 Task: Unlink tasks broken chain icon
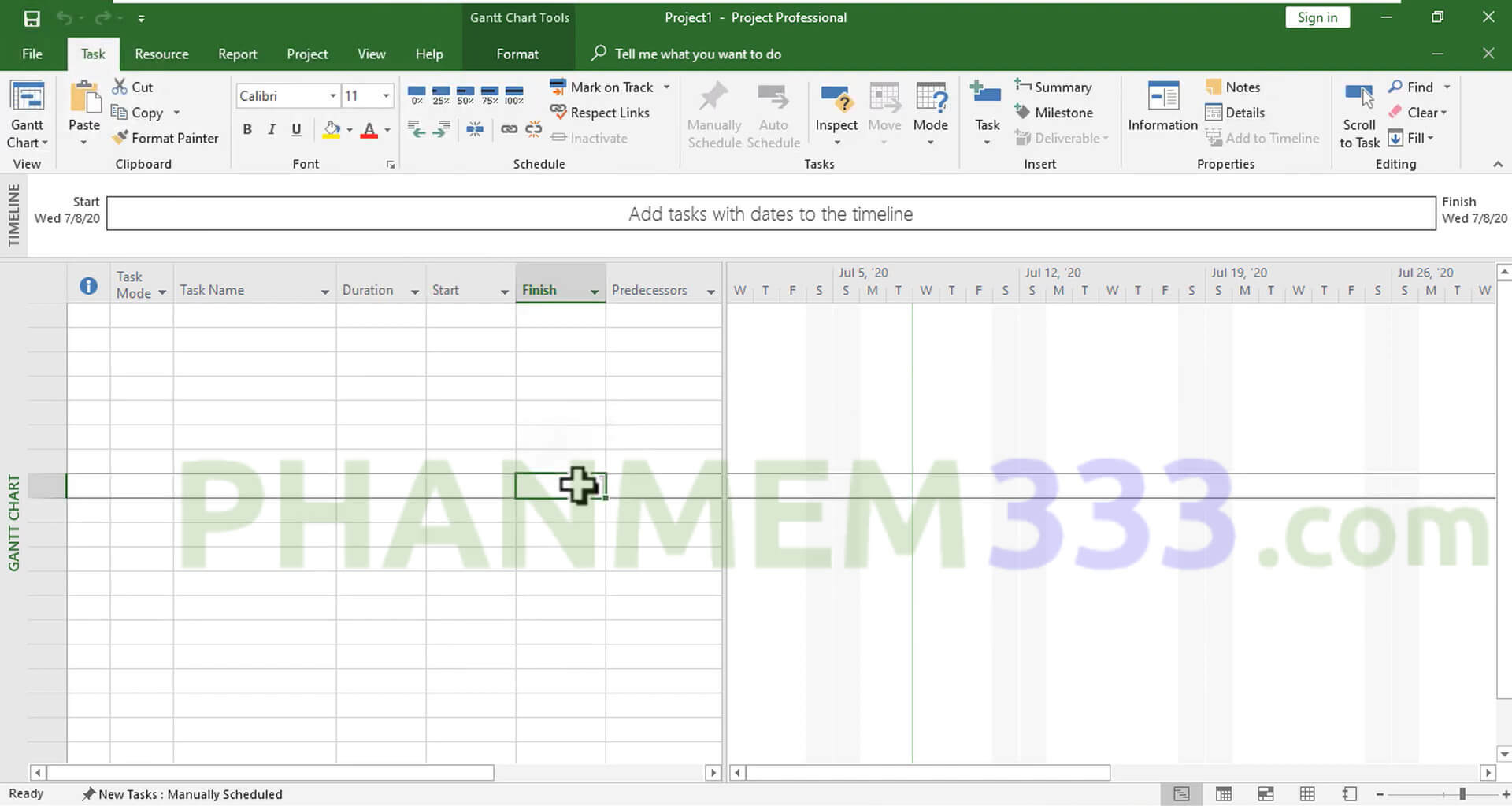533,129
